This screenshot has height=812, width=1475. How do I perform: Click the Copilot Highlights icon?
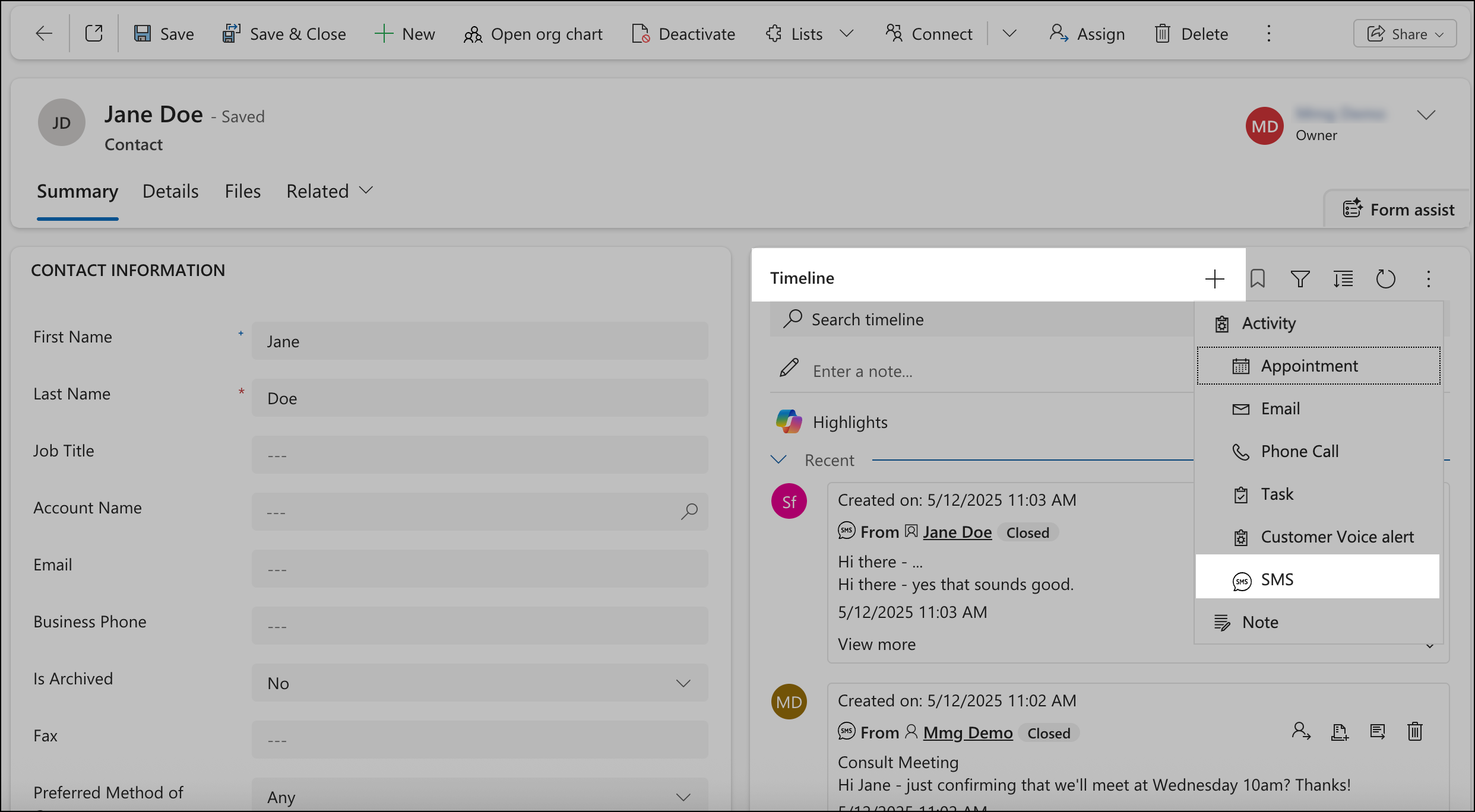[789, 421]
